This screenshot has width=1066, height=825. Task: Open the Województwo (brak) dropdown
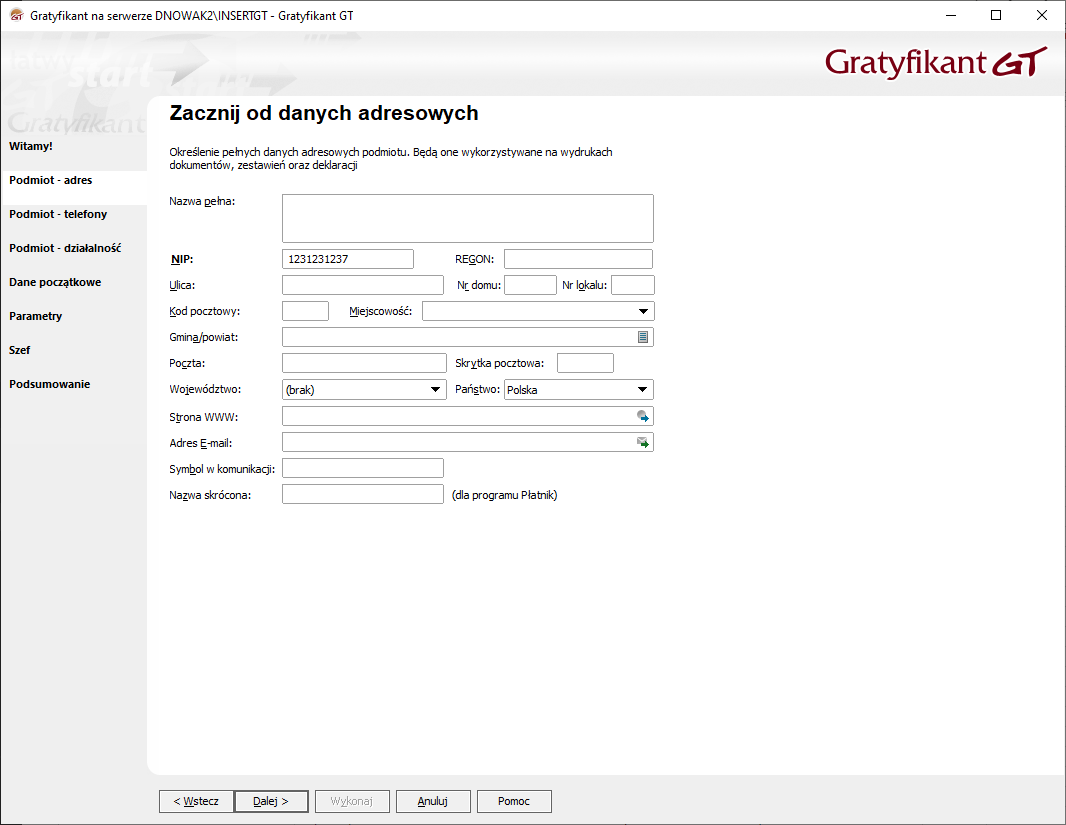pos(436,389)
